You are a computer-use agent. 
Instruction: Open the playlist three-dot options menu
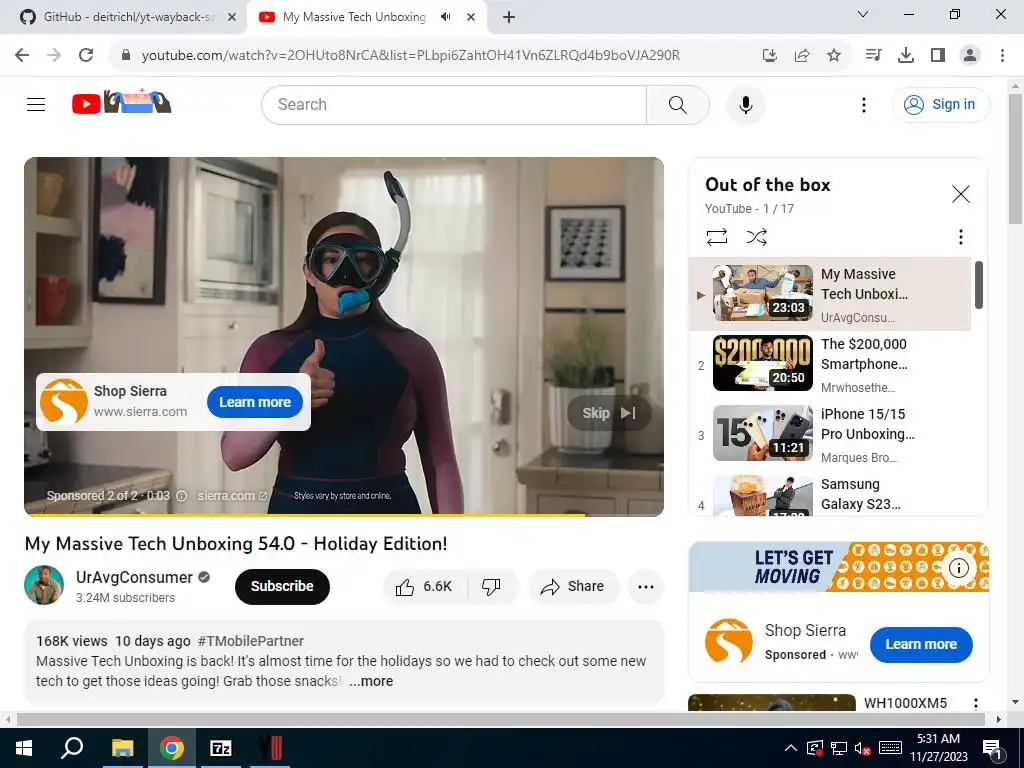961,236
